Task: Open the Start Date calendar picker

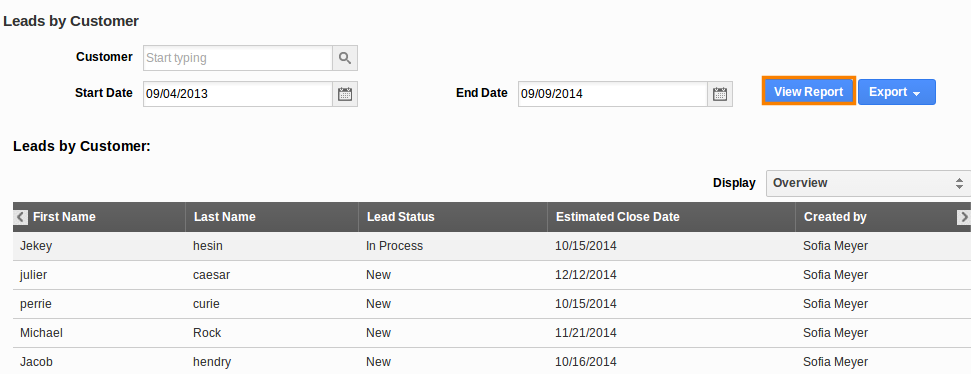Action: (x=345, y=94)
